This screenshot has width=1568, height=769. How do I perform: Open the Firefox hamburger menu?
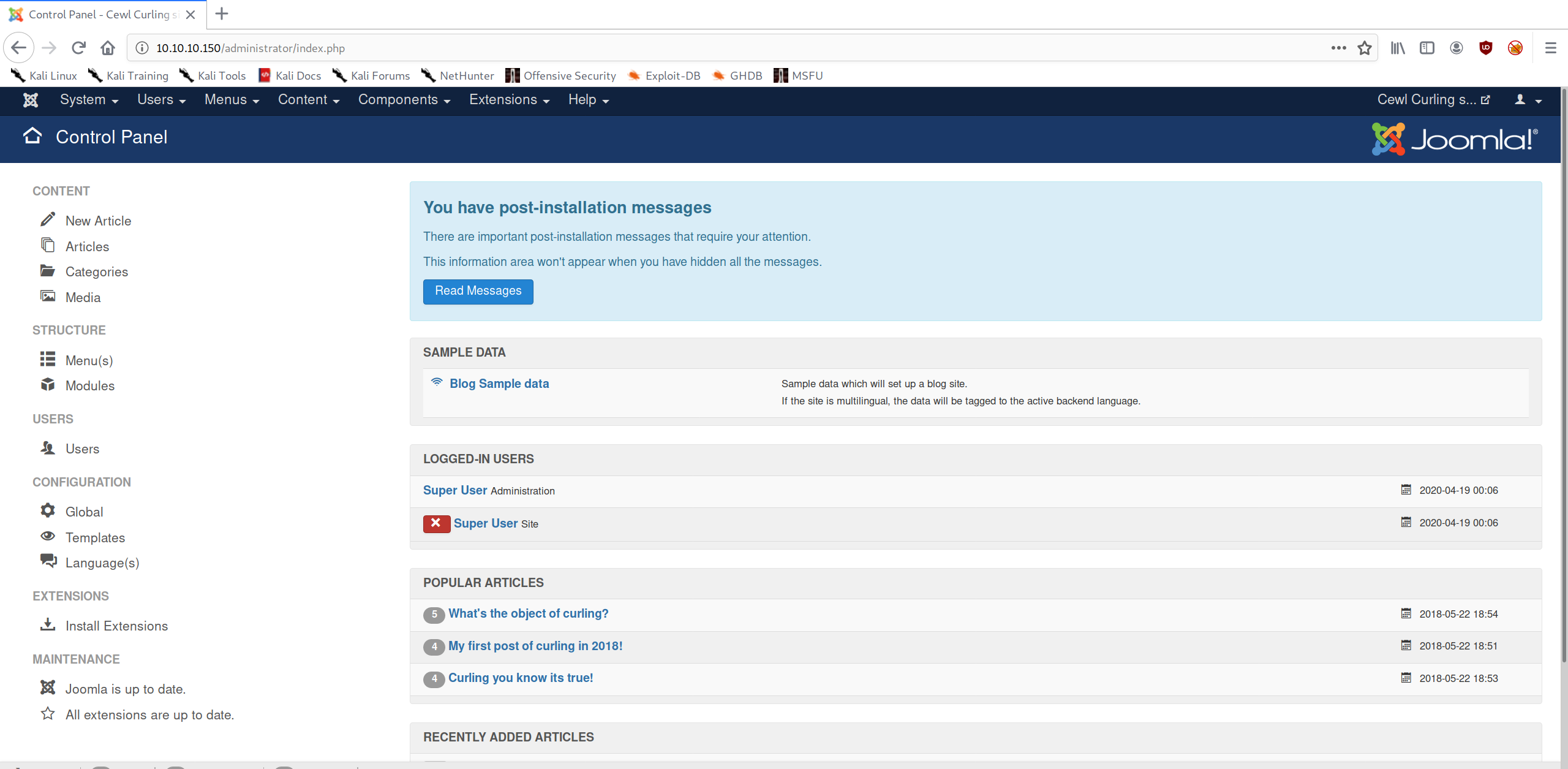coord(1551,48)
